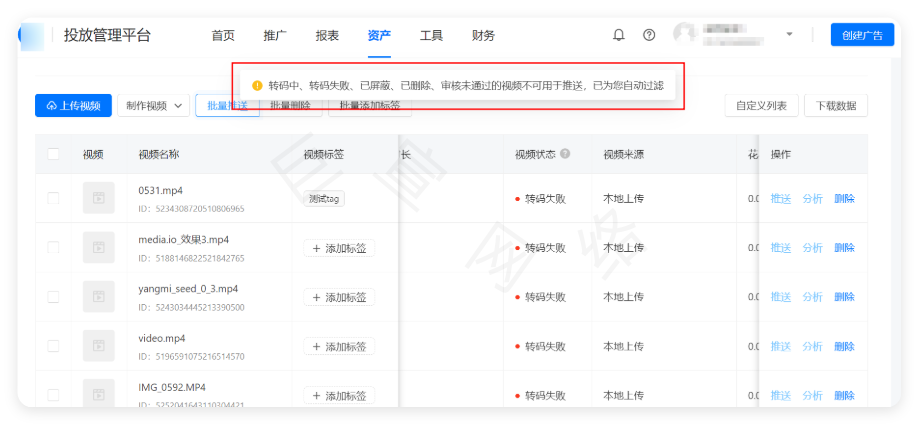
Task: Click the 视频标签 column header
Action: click(x=324, y=155)
